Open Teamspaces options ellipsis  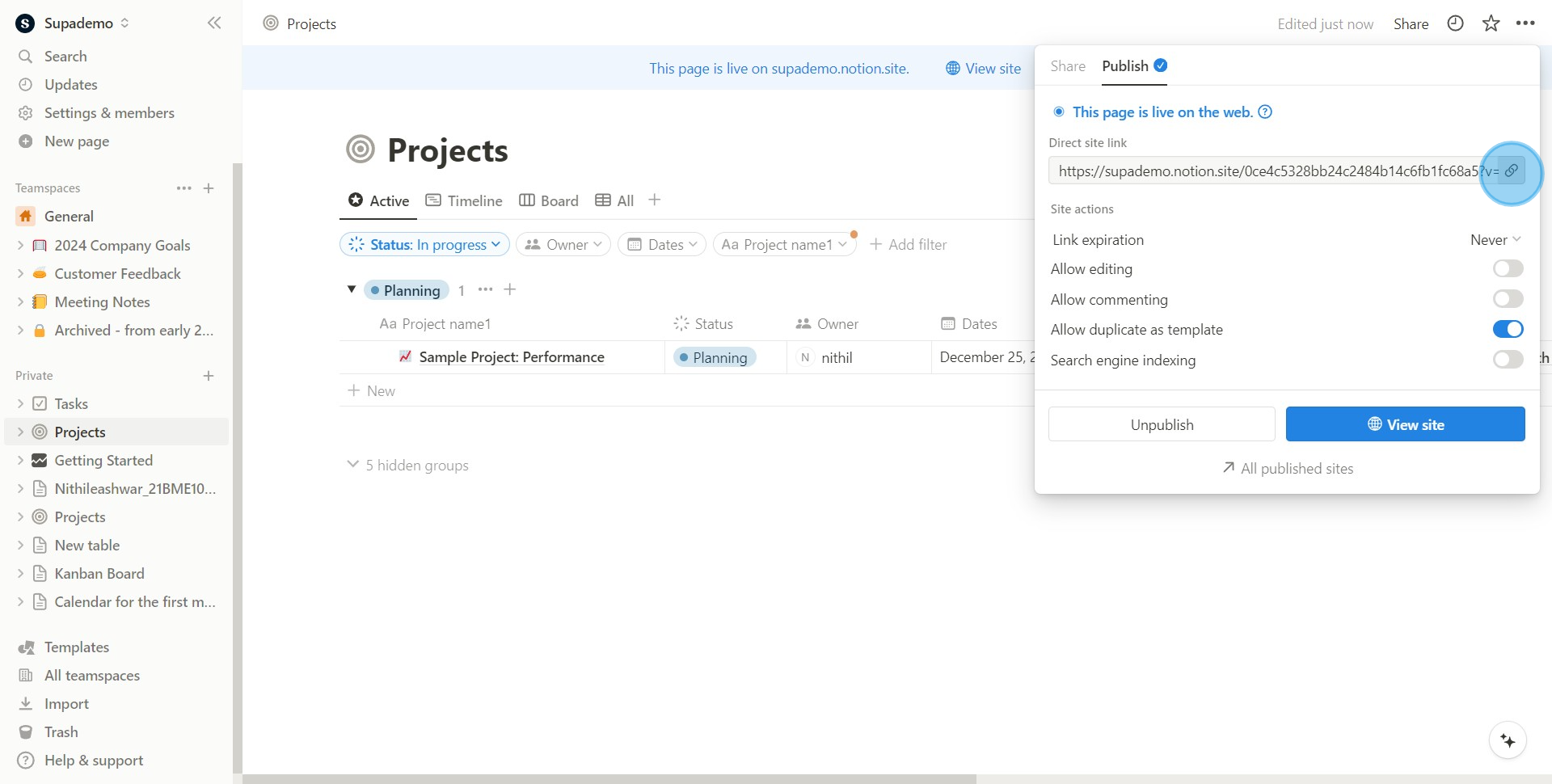pos(184,188)
